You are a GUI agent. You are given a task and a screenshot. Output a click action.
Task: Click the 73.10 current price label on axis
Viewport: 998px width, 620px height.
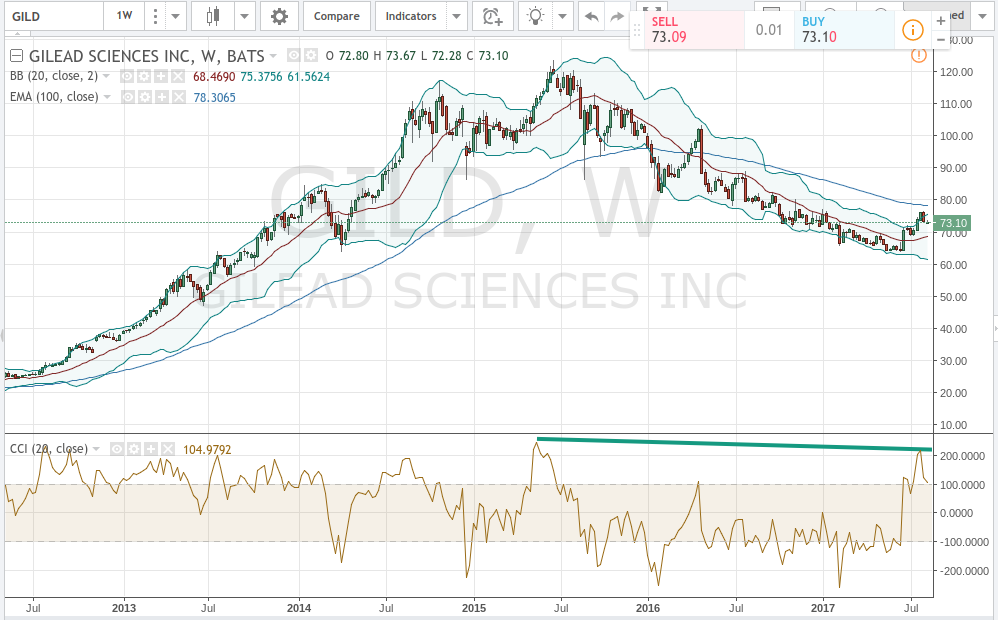[952, 223]
